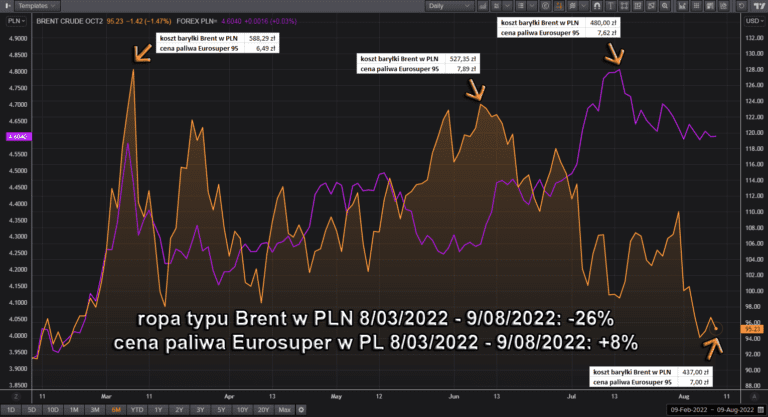Click the BRENT CRUDE OCT2 legend label

tap(67, 19)
